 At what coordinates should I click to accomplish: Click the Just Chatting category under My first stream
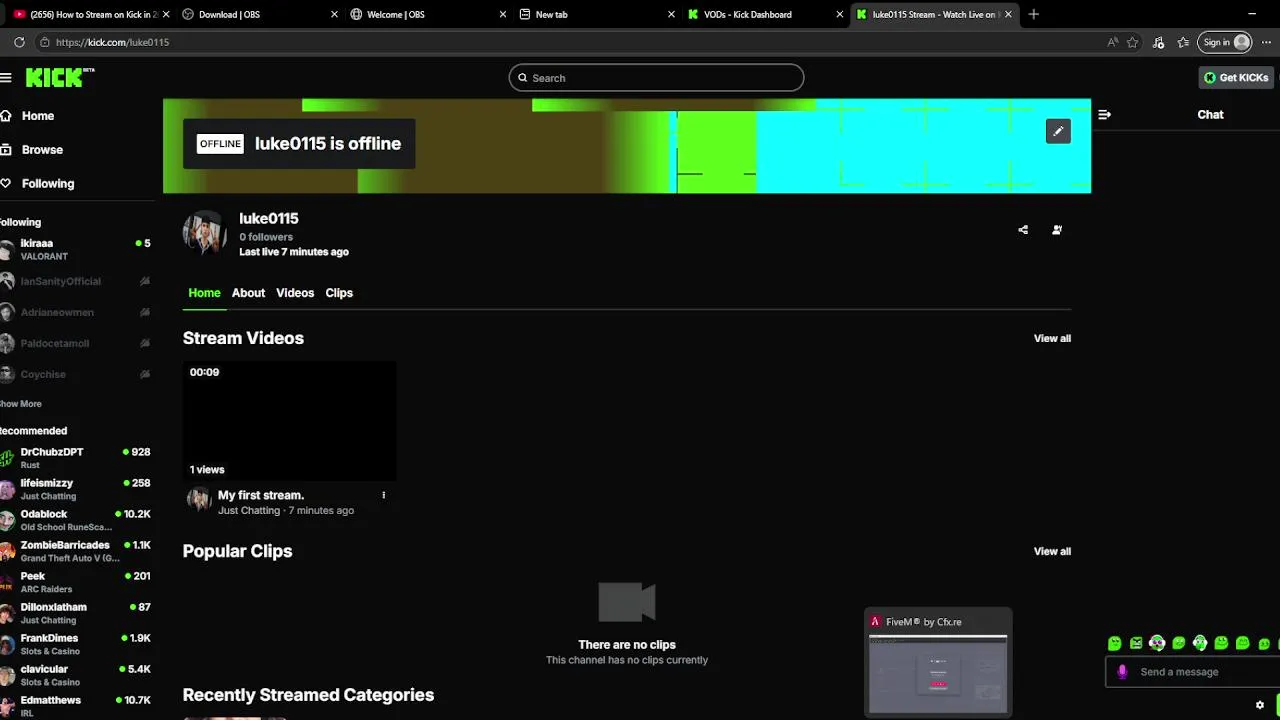coord(249,510)
